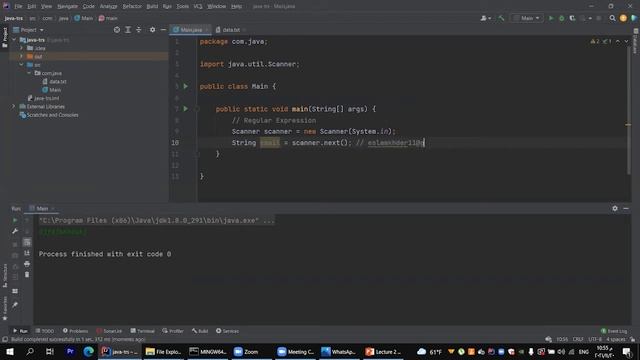
Task: Collapse the java-trs project root
Action: click(14, 40)
